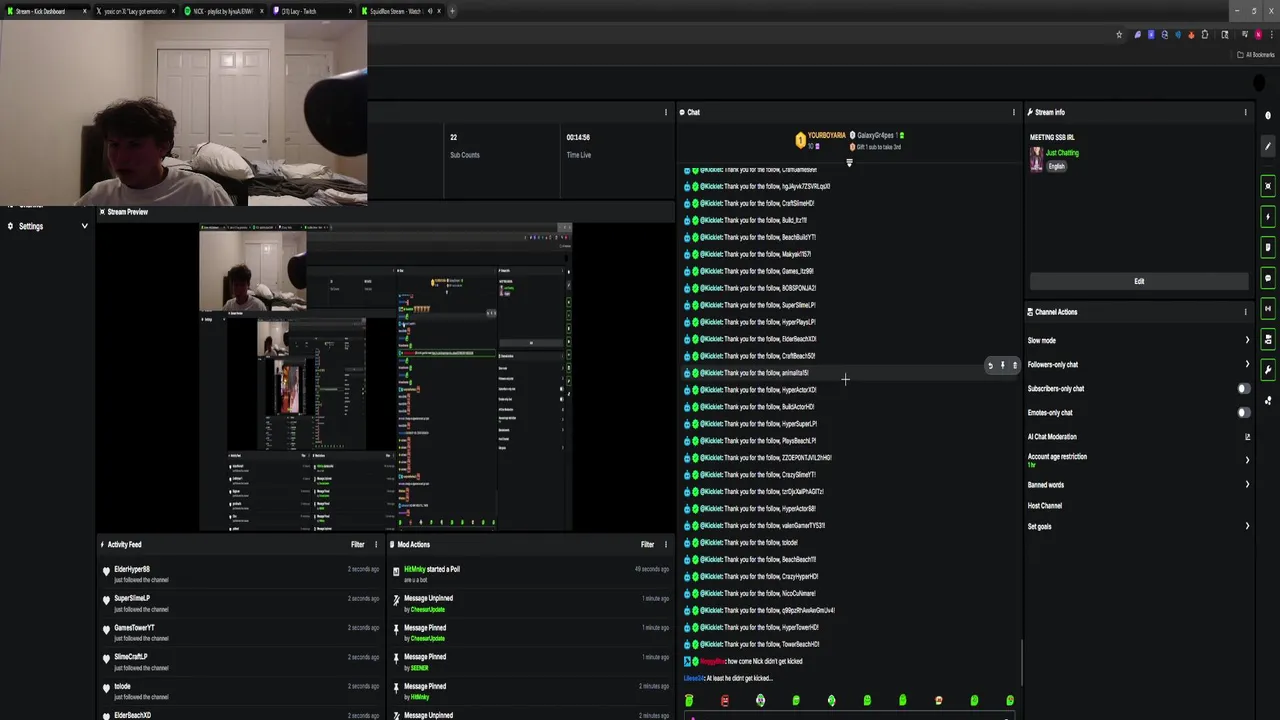Close the Stream - Kick Dashboard tab

click(x=84, y=11)
